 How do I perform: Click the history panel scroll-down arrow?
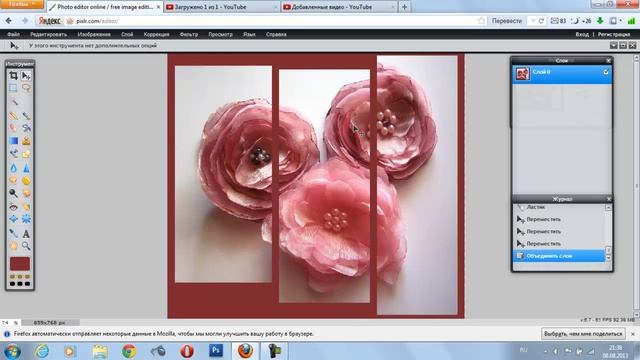tap(608, 258)
